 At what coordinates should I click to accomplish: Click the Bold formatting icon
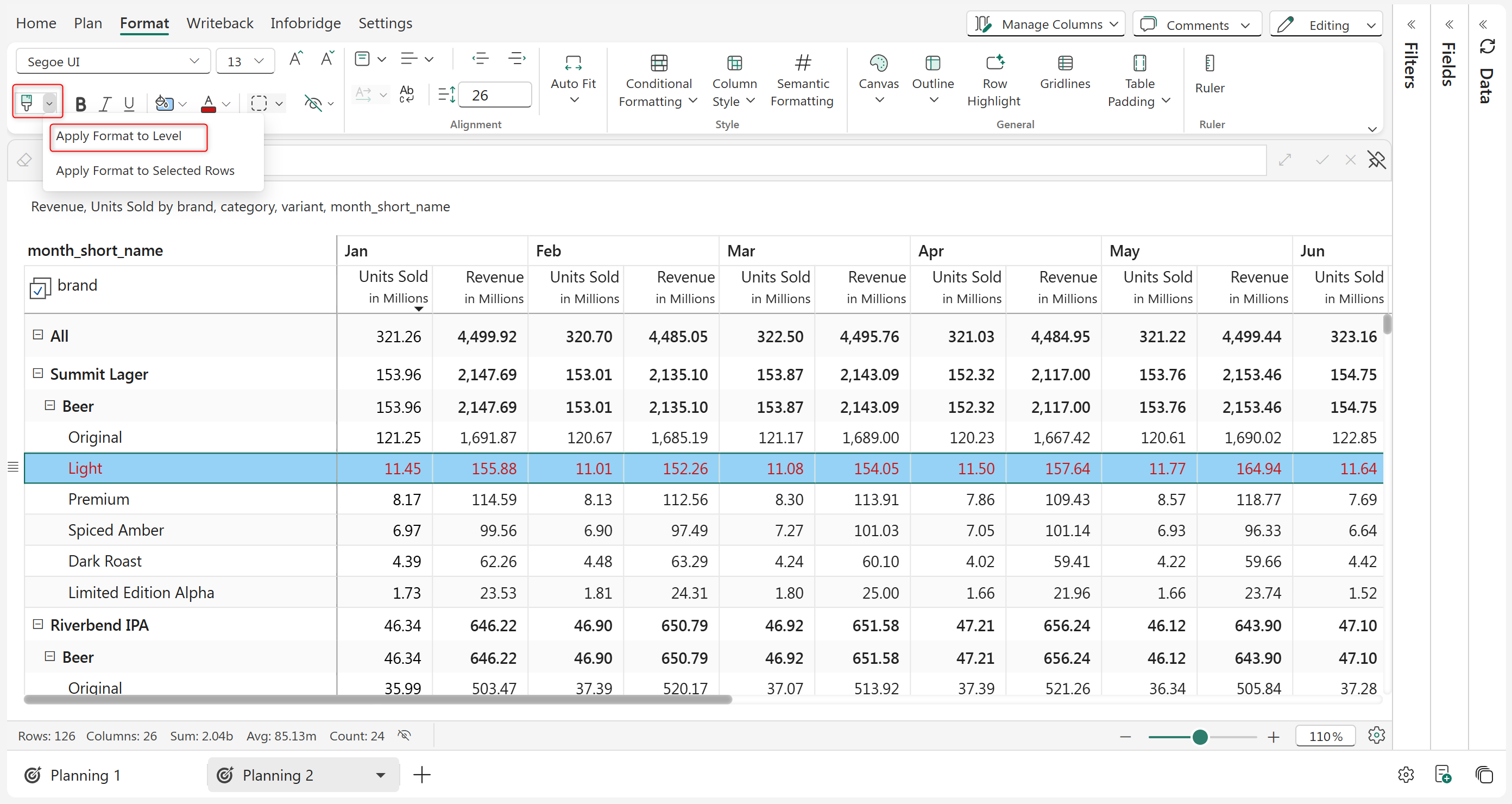tap(81, 104)
